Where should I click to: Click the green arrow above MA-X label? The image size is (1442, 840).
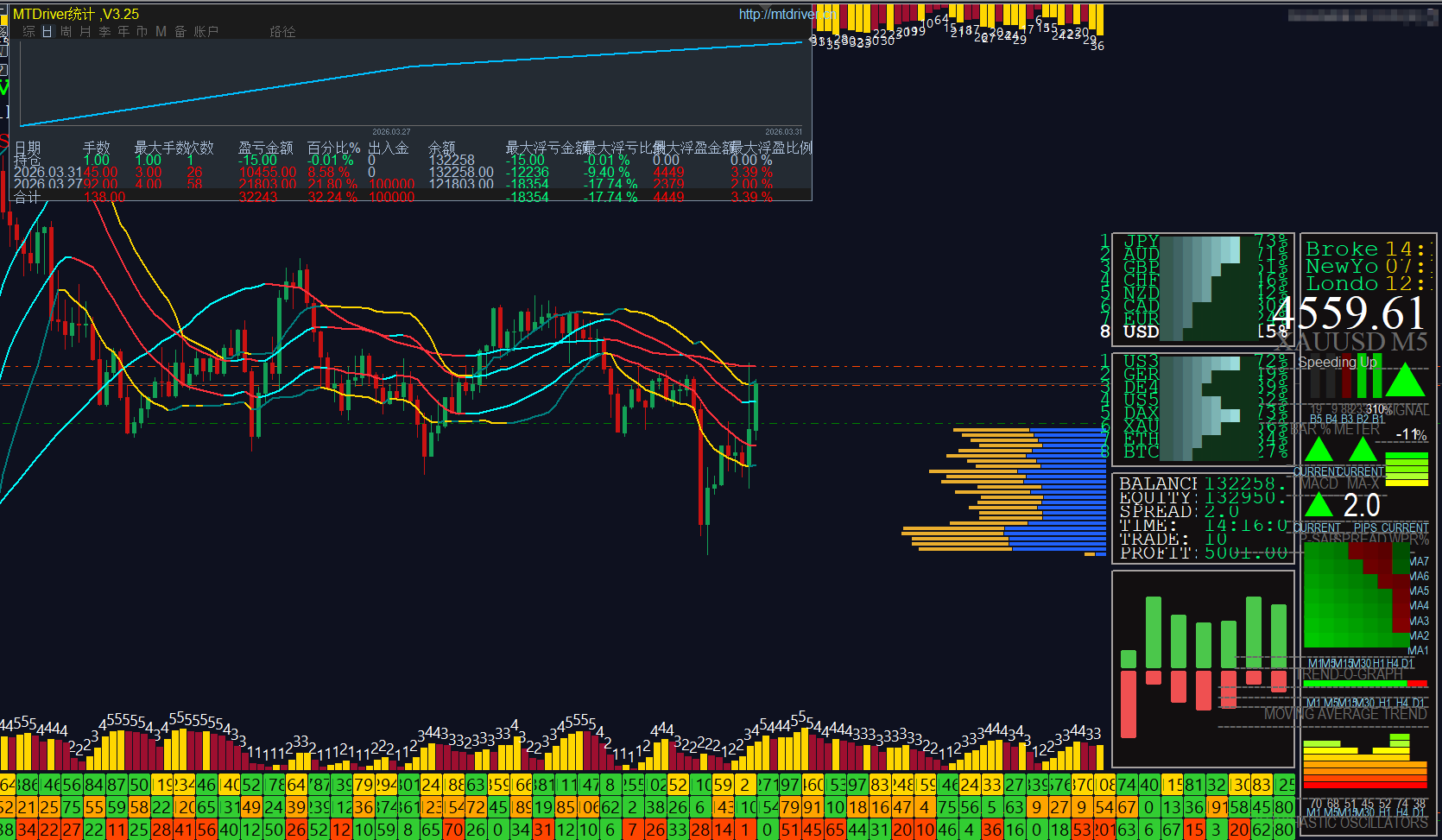pyautogui.click(x=1363, y=450)
